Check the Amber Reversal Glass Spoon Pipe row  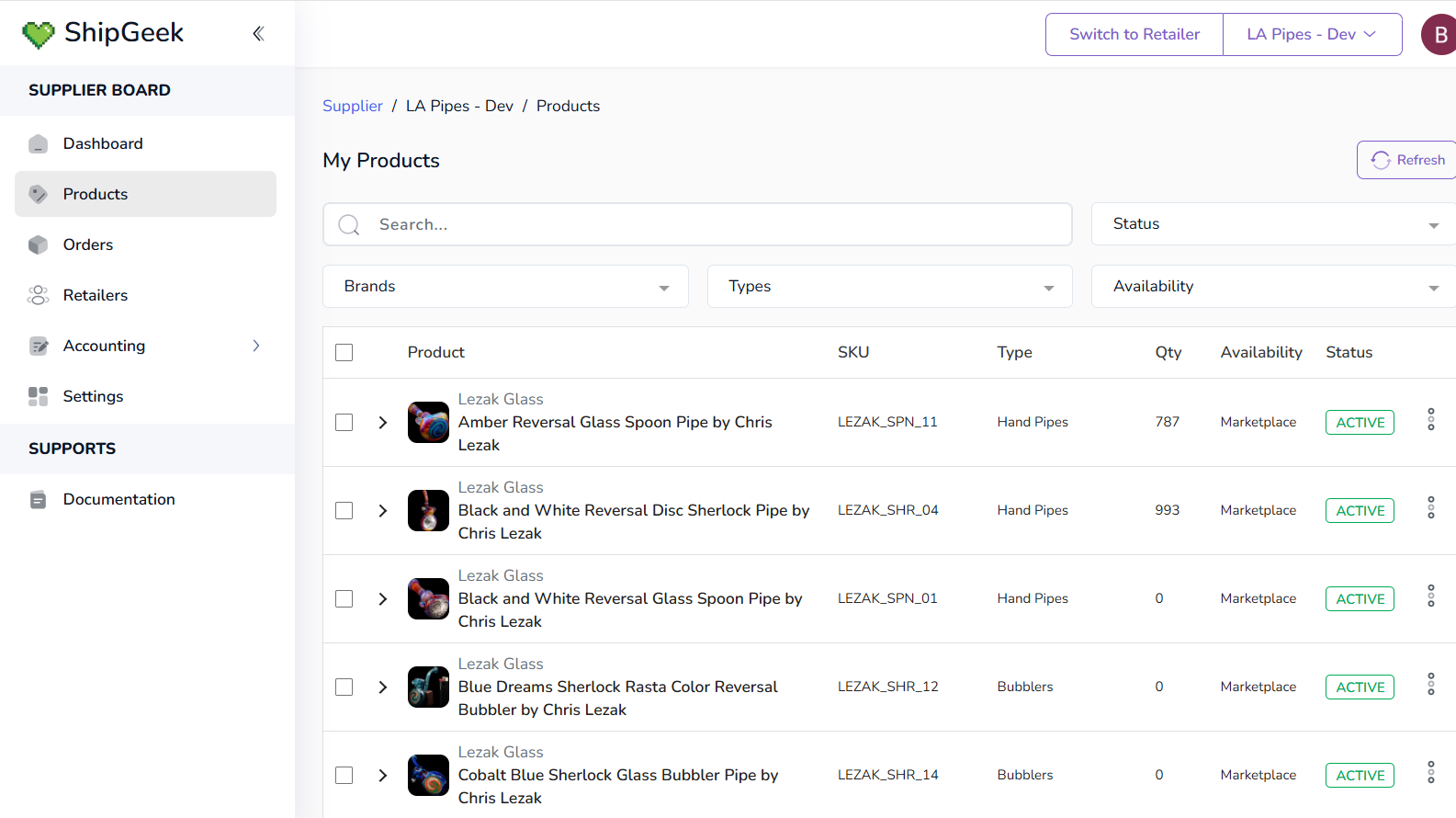coord(344,423)
